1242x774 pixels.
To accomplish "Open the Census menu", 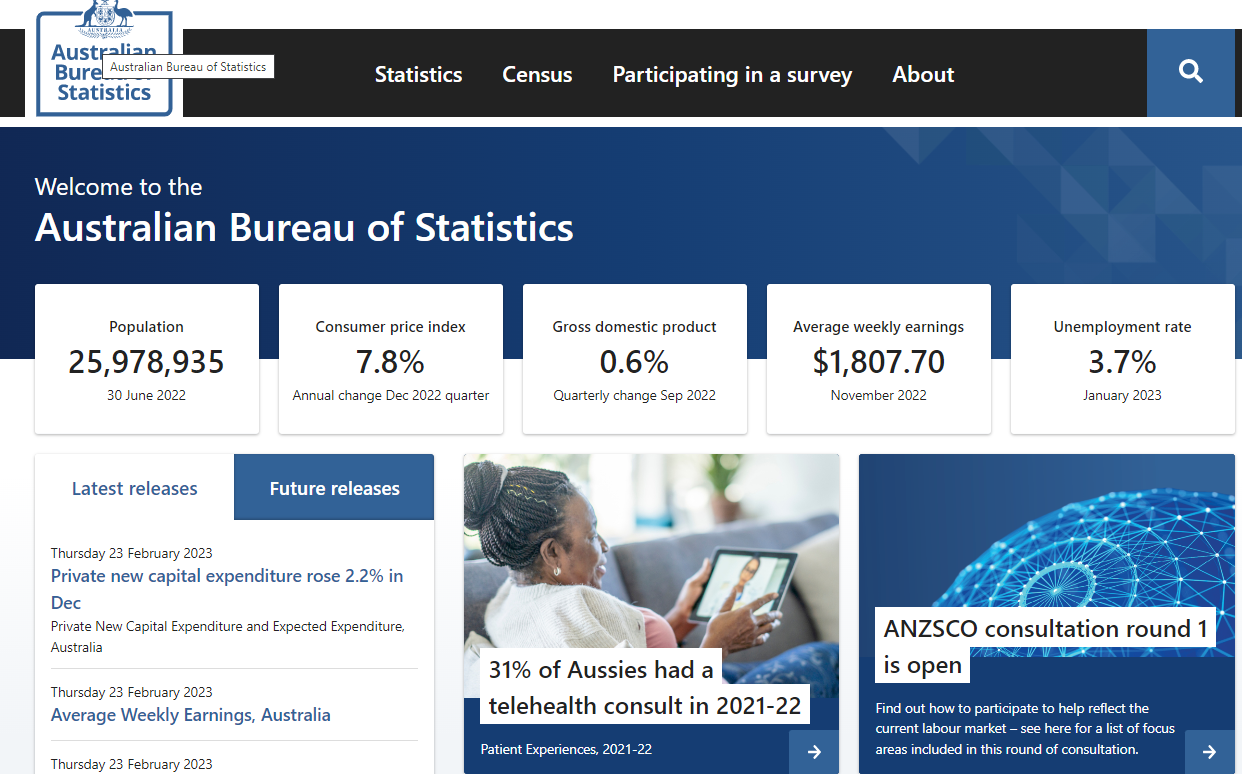I will pos(537,75).
